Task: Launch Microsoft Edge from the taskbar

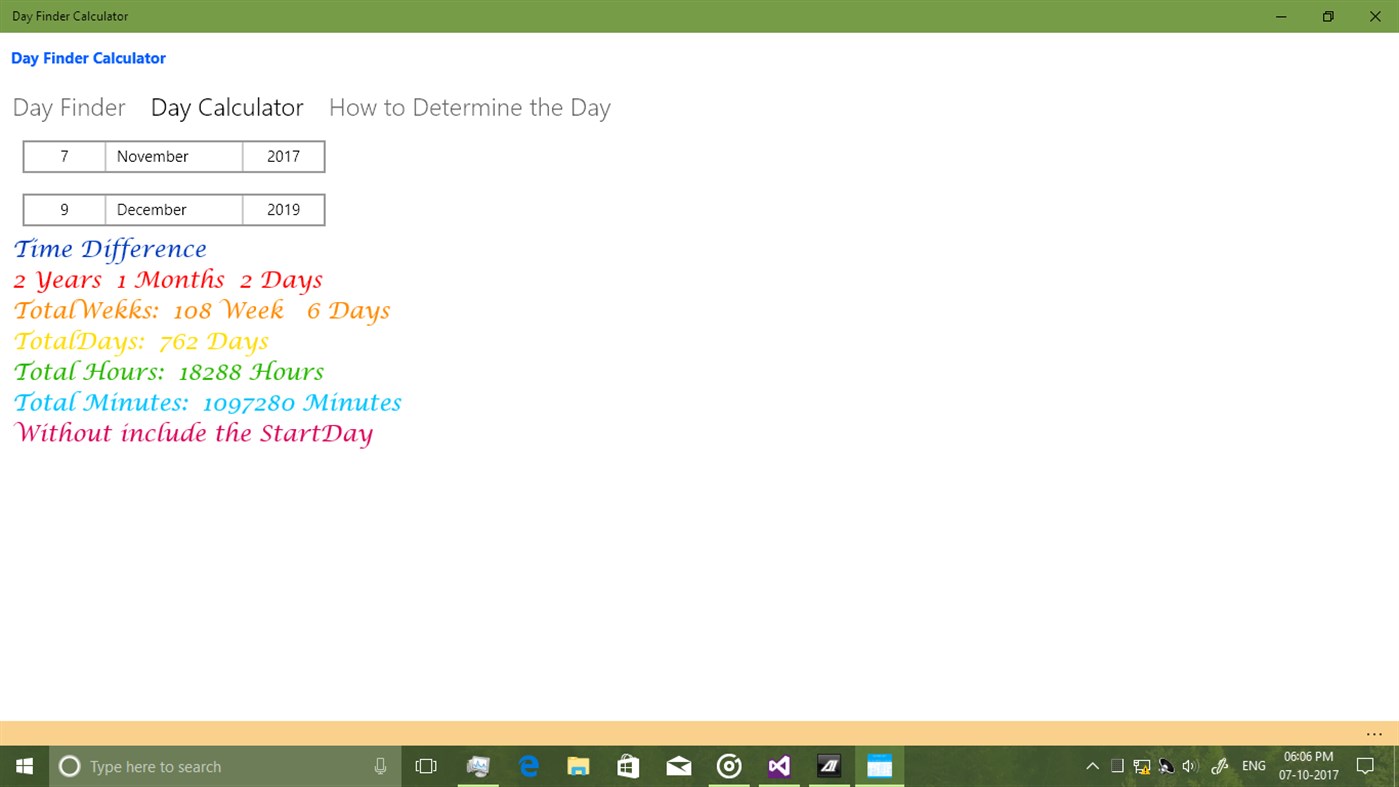Action: pos(528,766)
